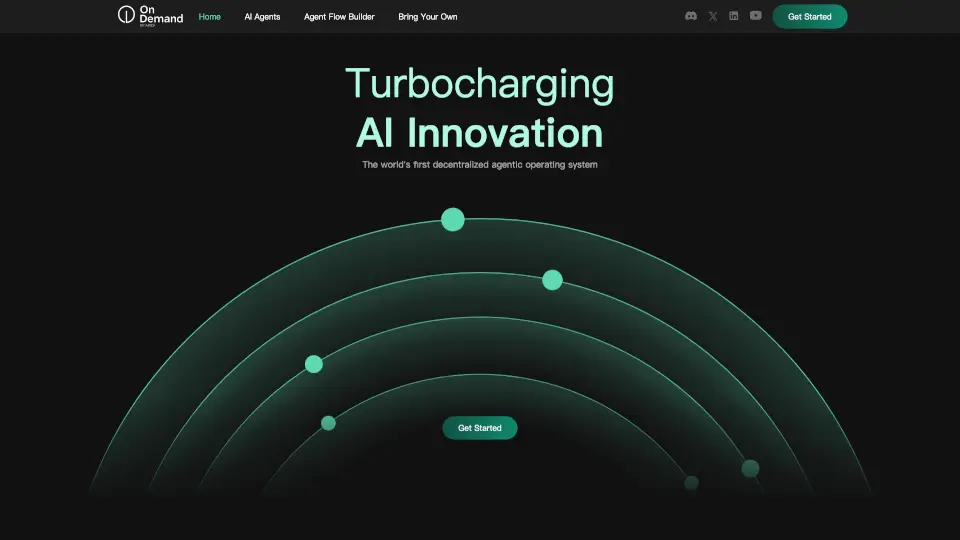Open the AI Agents menu item
The height and width of the screenshot is (540, 960).
click(x=262, y=17)
